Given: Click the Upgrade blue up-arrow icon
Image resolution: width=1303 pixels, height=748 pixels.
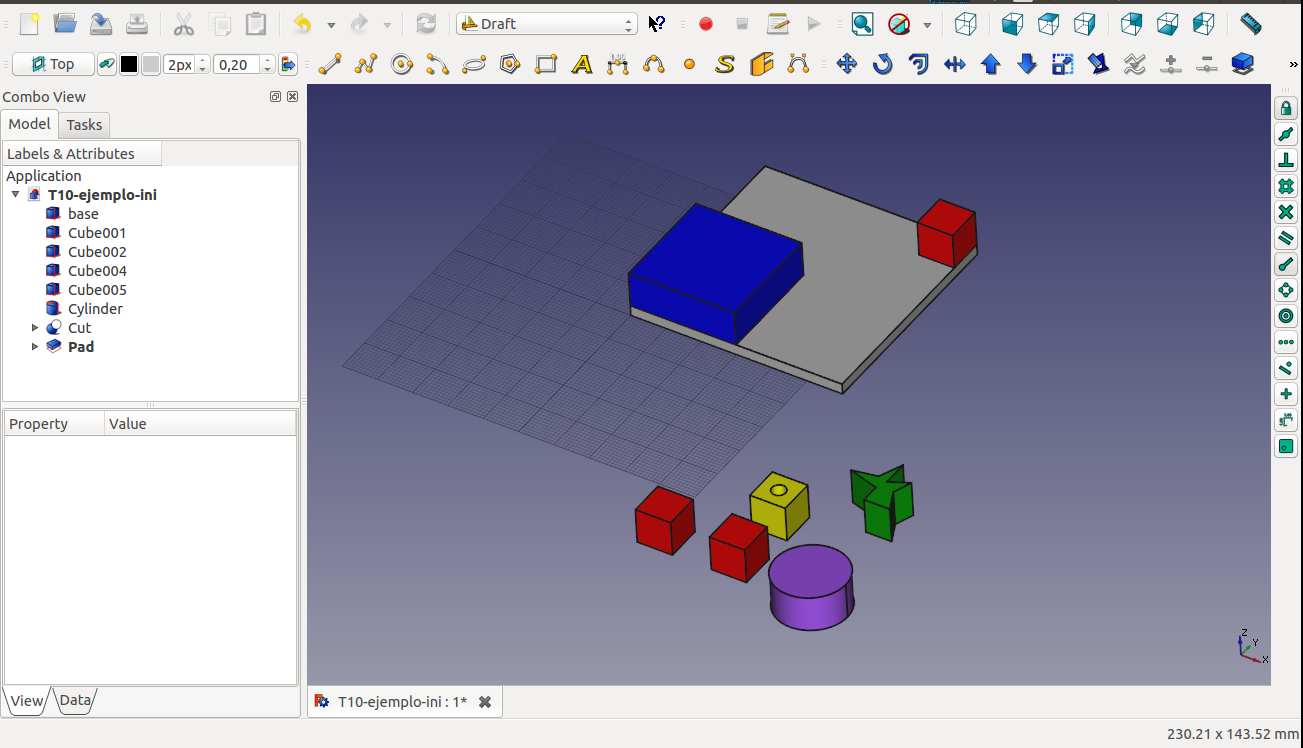Looking at the screenshot, I should (991, 65).
